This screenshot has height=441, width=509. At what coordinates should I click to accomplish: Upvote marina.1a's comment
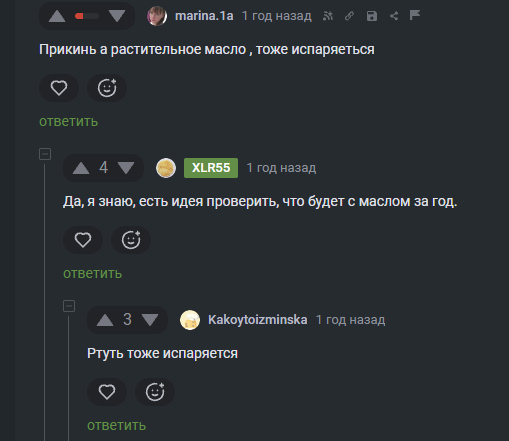click(x=57, y=16)
